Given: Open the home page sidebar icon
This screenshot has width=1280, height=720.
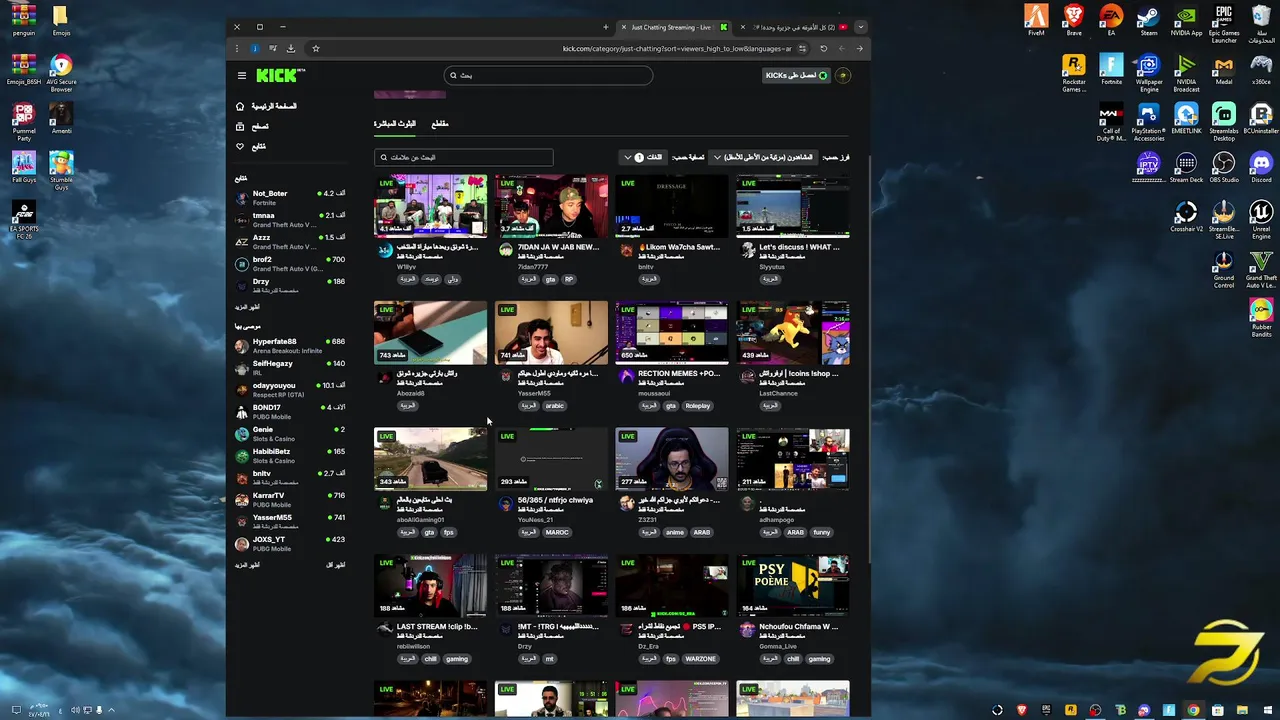Looking at the screenshot, I should tap(239, 106).
